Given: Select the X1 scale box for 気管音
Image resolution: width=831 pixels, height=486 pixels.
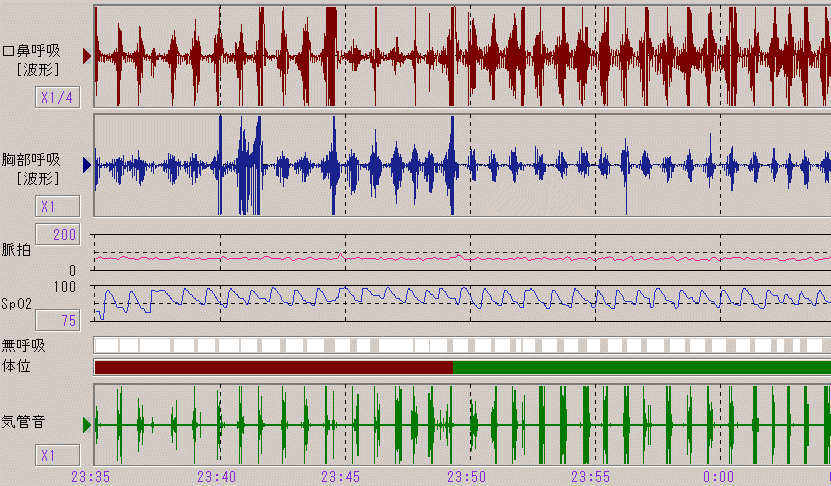Looking at the screenshot, I should pos(58,455).
